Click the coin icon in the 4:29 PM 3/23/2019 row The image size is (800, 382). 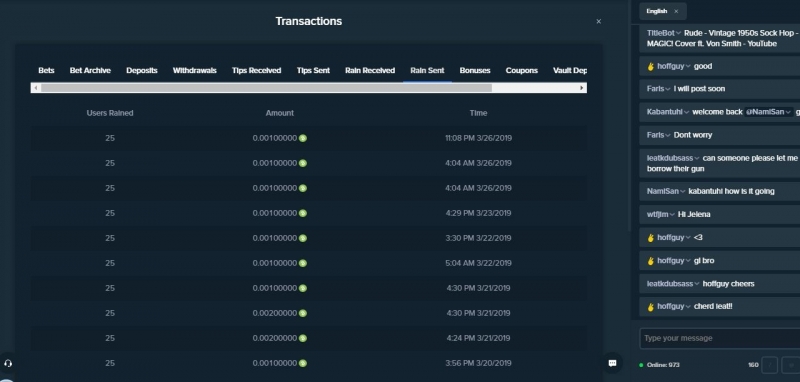[x=303, y=213]
